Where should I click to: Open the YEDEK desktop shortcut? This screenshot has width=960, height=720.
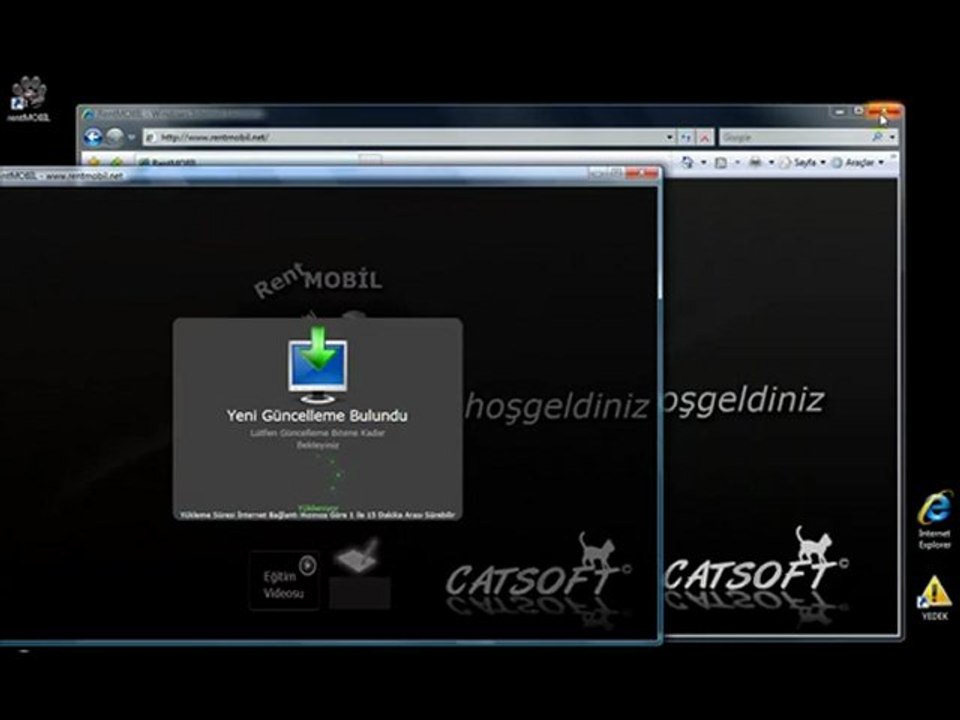click(934, 598)
